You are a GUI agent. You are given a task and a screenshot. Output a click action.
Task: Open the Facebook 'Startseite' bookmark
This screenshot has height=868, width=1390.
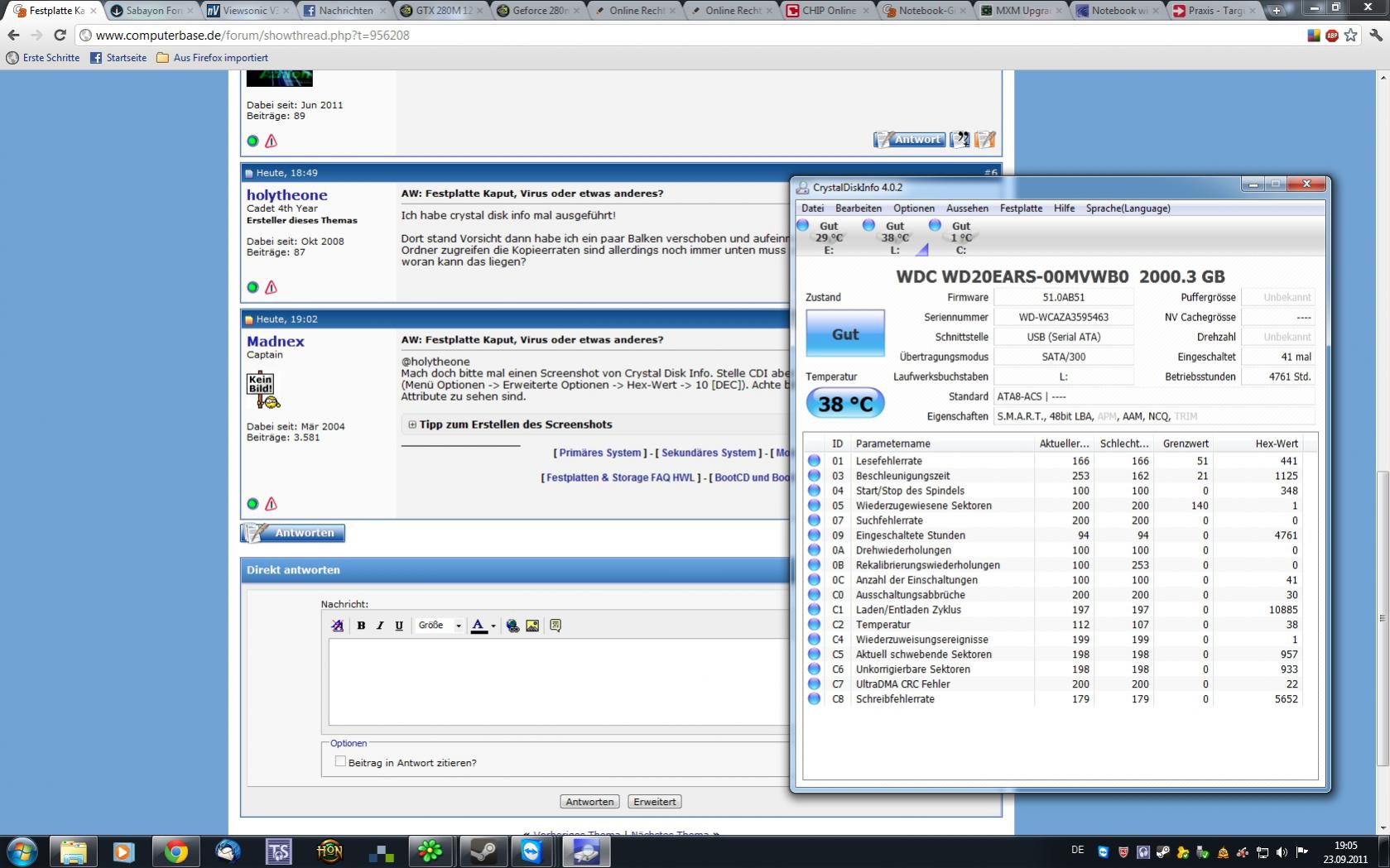[118, 58]
